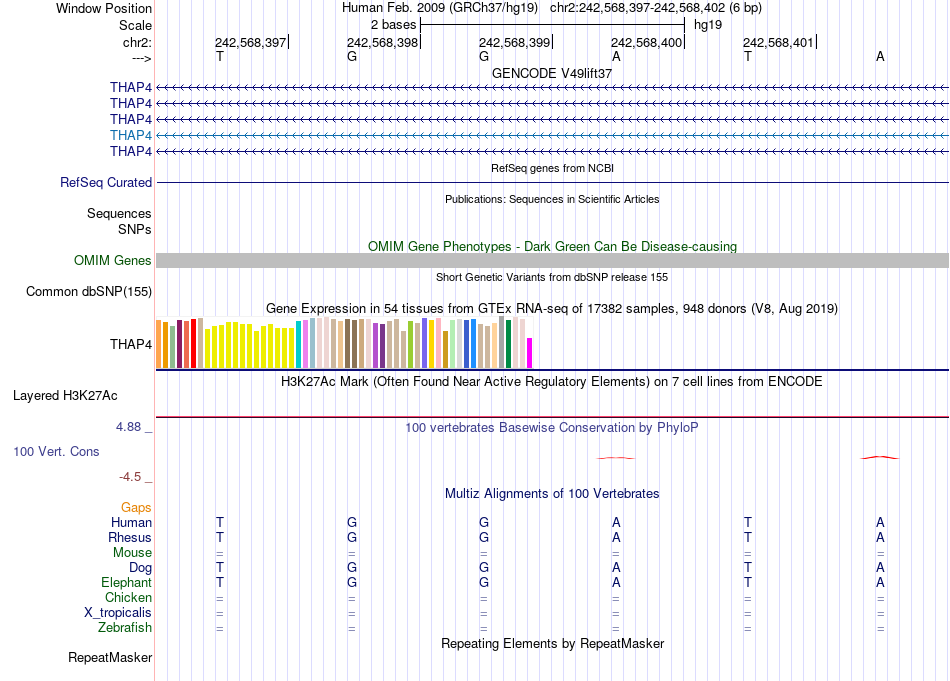Click the GENCODE V49lift37 track title

tap(552, 73)
